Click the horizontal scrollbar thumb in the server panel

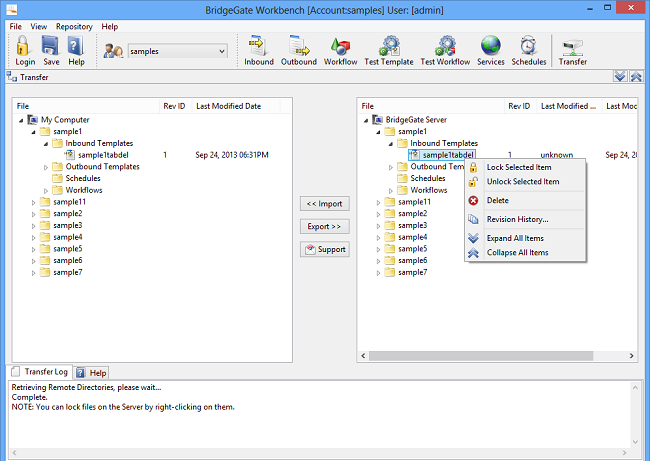[x=481, y=356]
